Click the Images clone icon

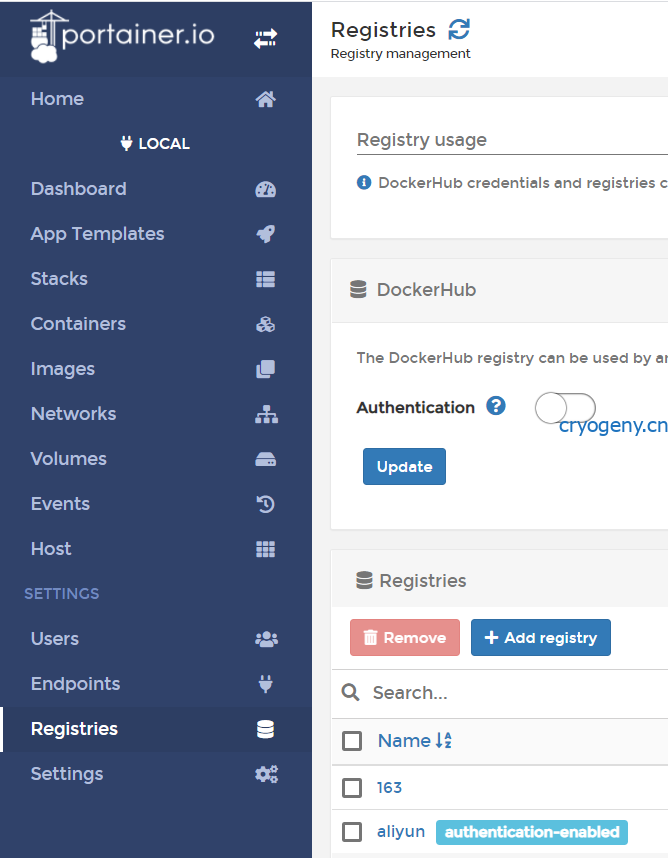point(266,369)
